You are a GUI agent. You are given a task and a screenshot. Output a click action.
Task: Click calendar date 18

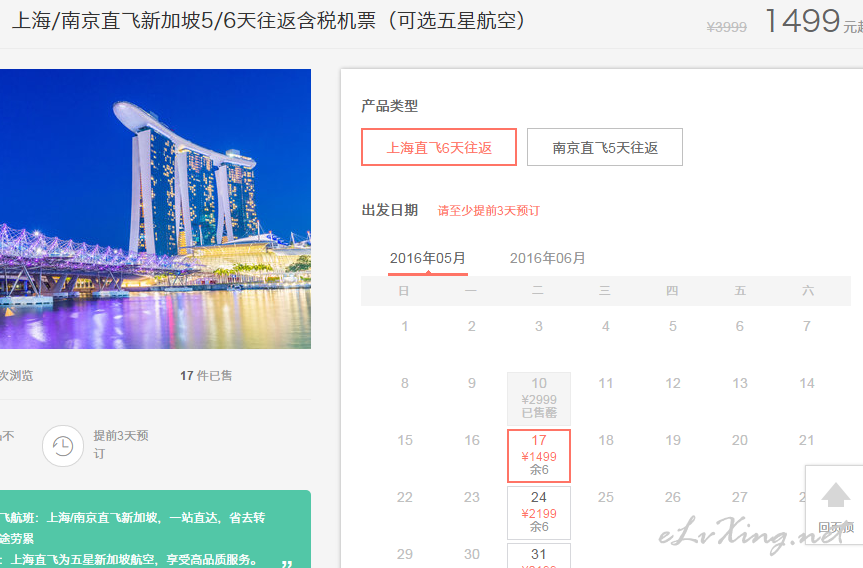coord(606,440)
